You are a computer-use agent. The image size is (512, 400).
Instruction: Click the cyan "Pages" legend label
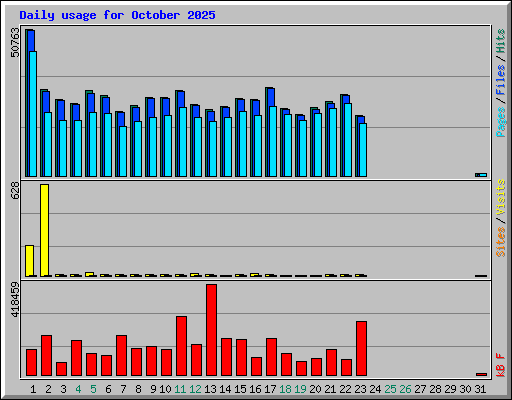(x=500, y=122)
